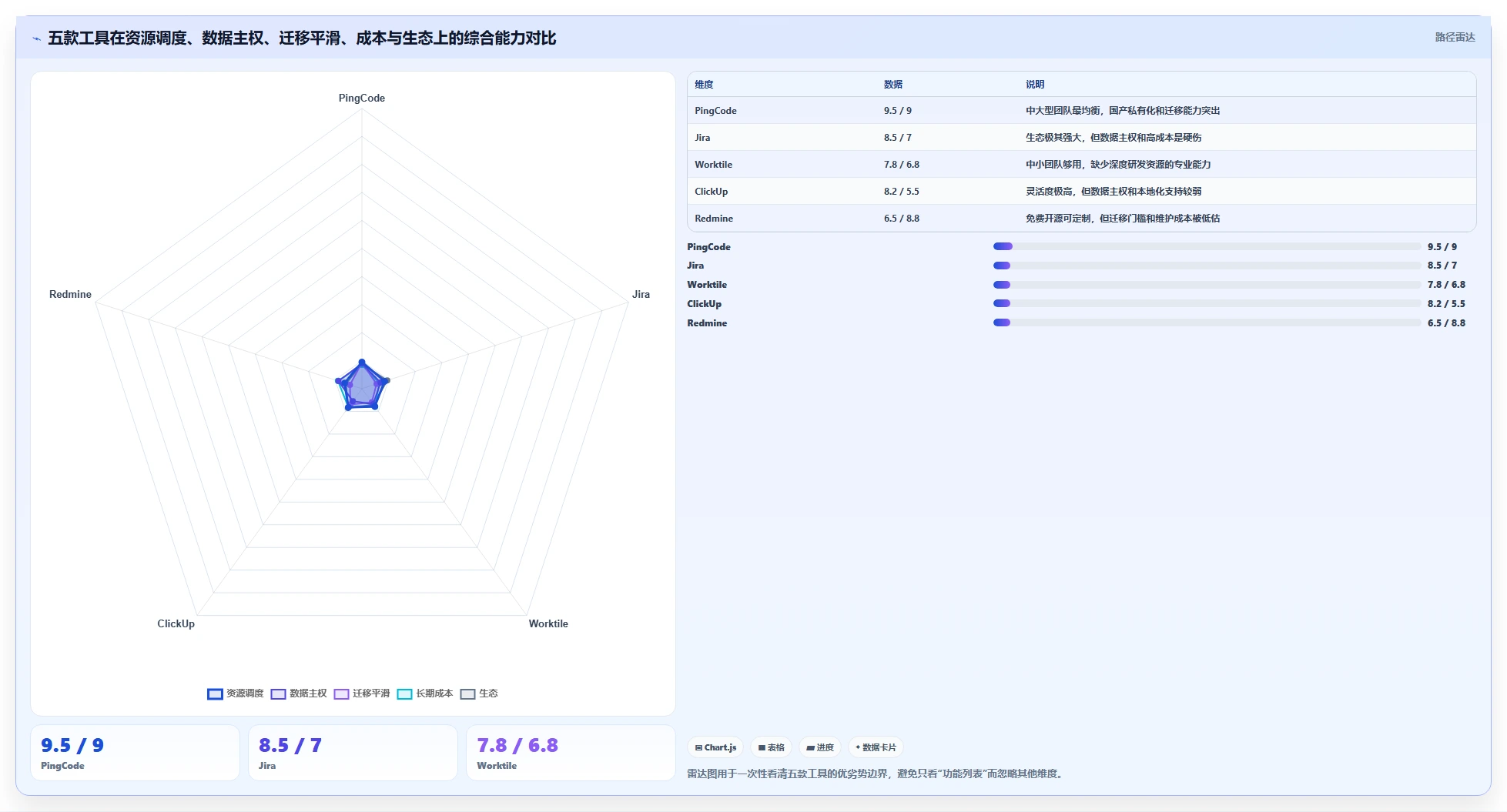Click the 9.5 / 9 value beside PingCode progress bar
Screen dimensions: 1507x812
coord(1442,247)
